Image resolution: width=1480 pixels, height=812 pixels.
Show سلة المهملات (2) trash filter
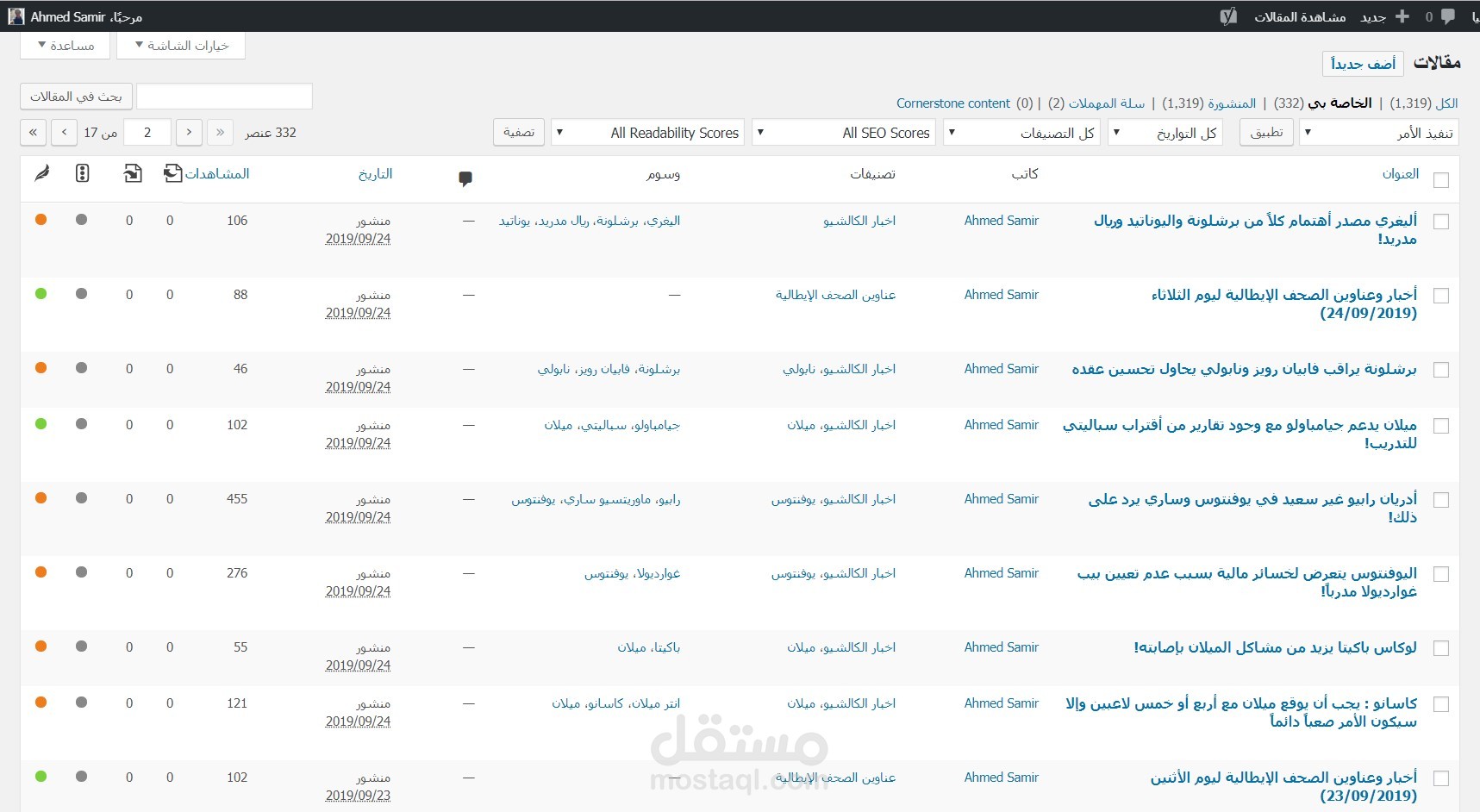[1096, 103]
